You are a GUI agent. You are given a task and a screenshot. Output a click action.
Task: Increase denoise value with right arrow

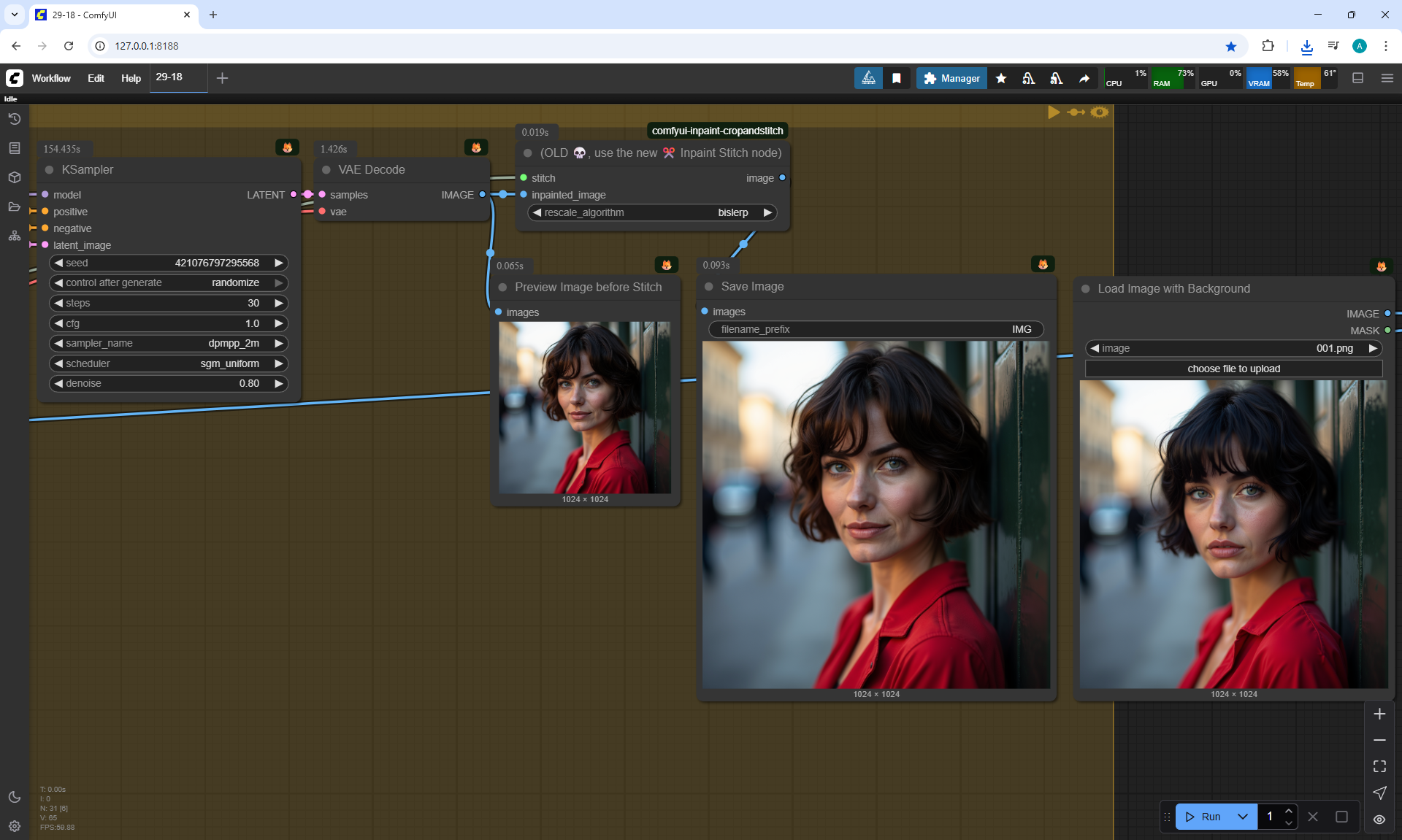278,383
